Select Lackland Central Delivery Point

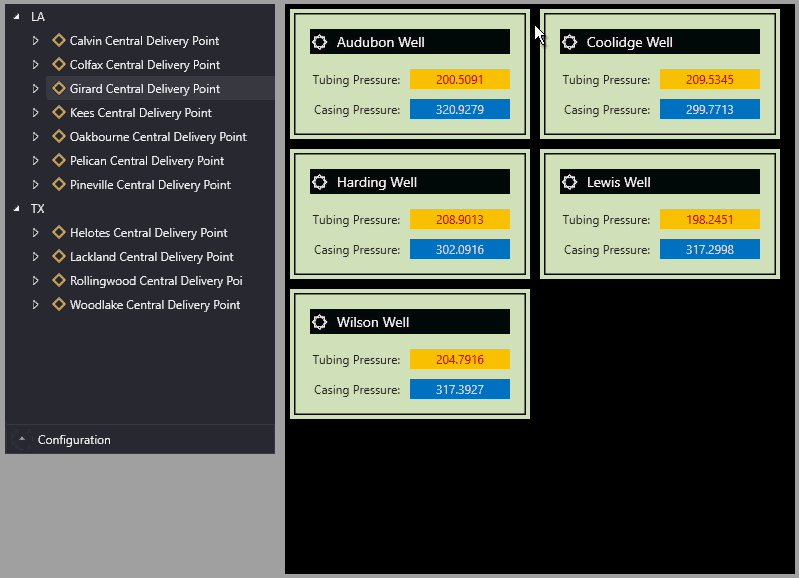pos(151,257)
